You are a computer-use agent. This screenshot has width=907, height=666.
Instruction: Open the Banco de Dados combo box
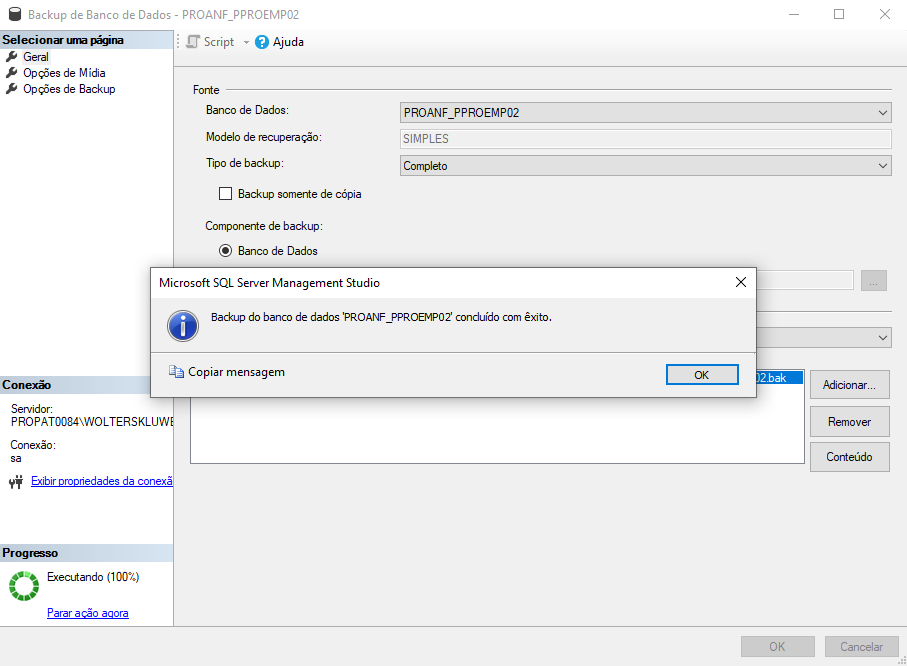pyautogui.click(x=645, y=112)
